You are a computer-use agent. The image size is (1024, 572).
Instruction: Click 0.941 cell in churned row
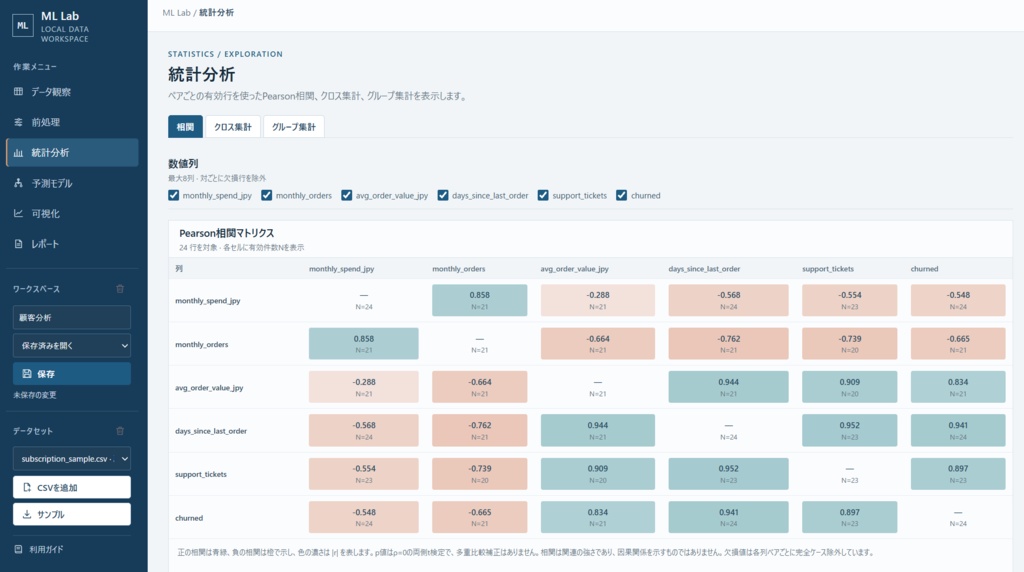pyautogui.click(x=728, y=517)
